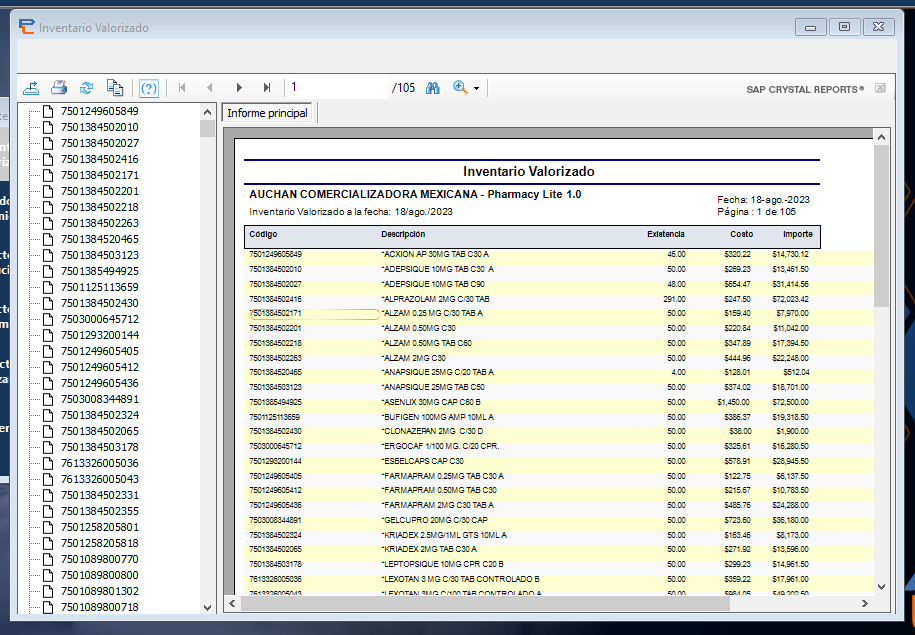Viewport: 915px width, 635px height.
Task: Click report vertical scrollbar up arrow
Action: 881,137
